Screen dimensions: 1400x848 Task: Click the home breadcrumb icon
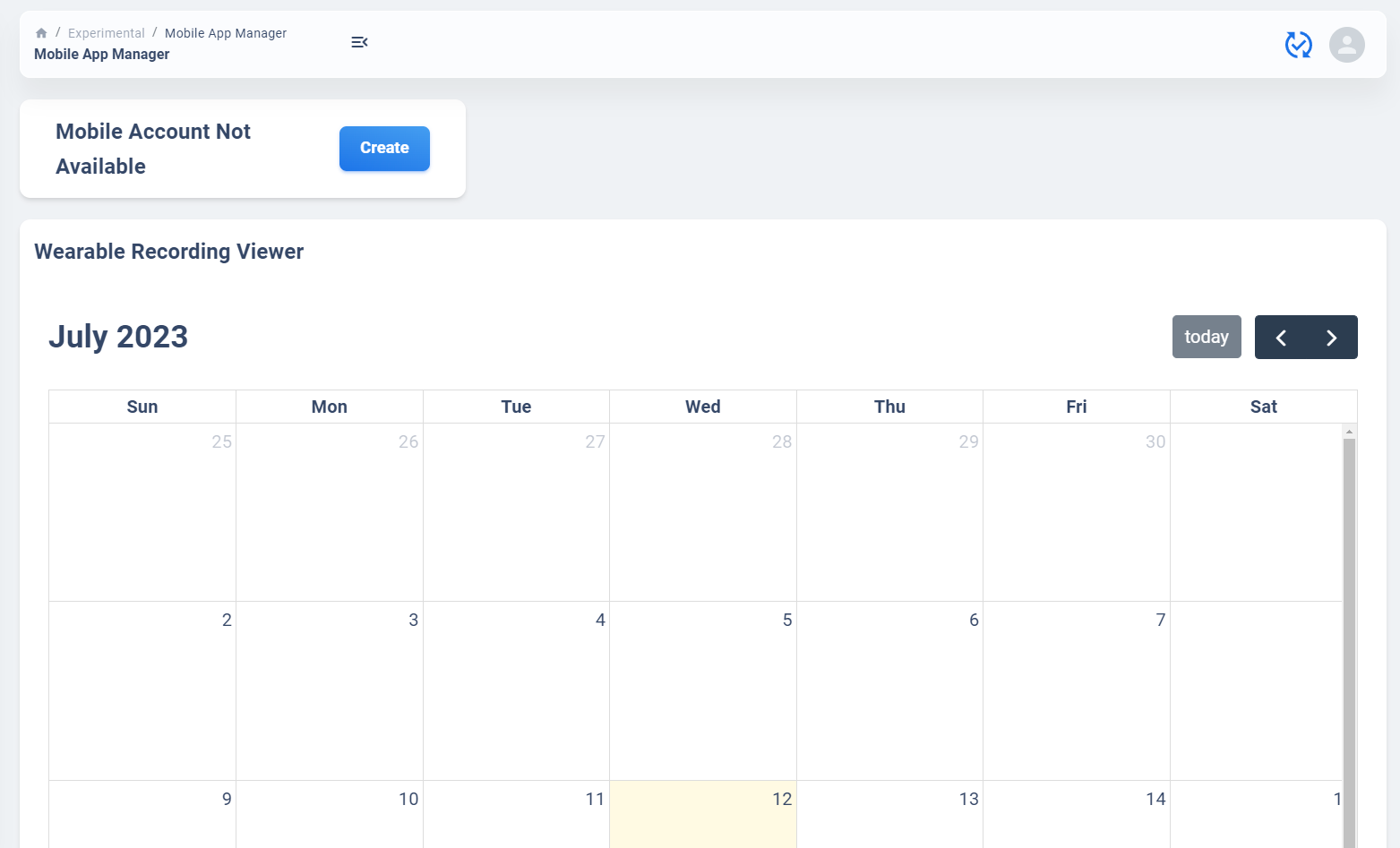41,33
